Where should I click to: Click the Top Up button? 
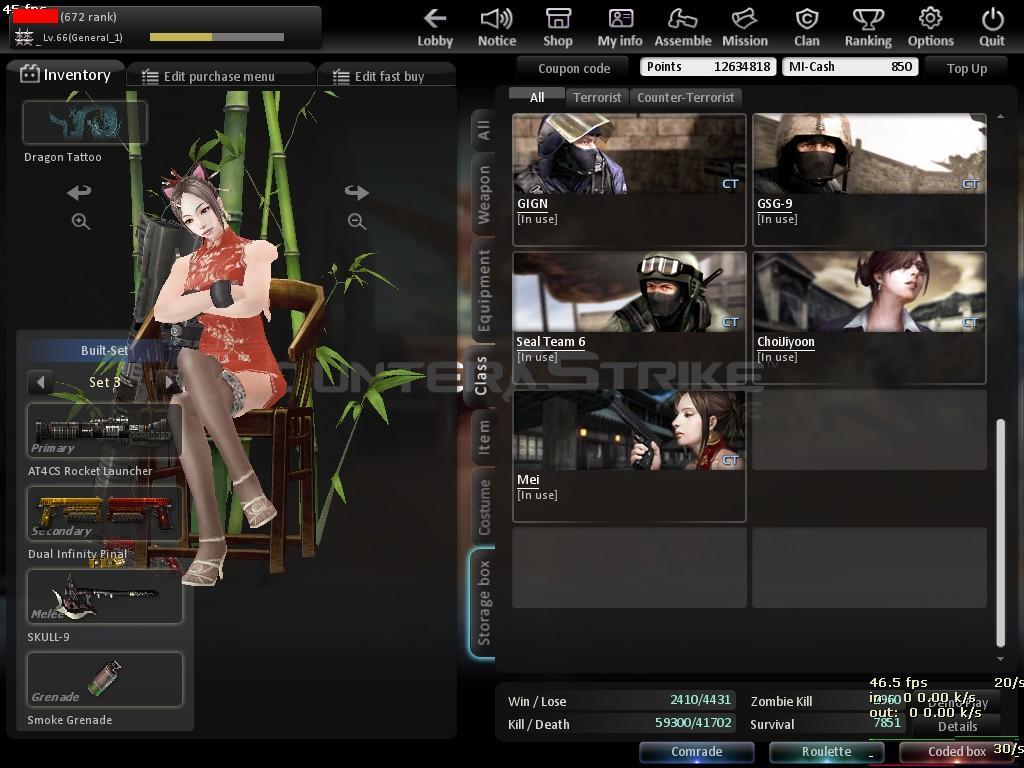tap(967, 68)
